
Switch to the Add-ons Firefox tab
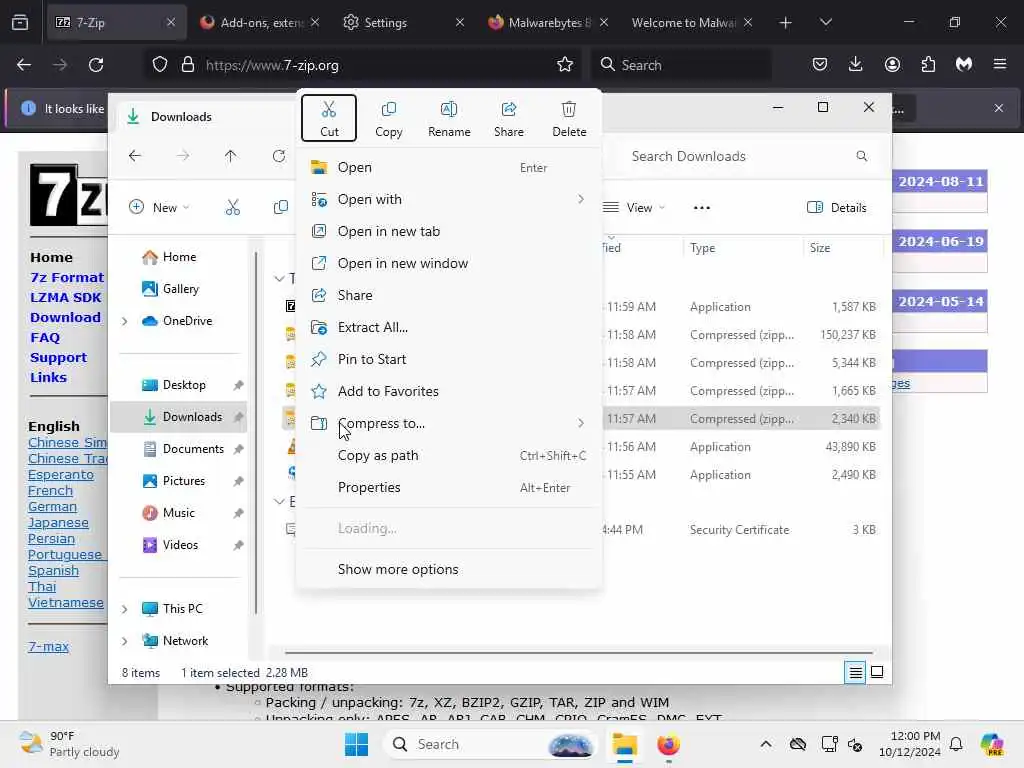point(259,22)
